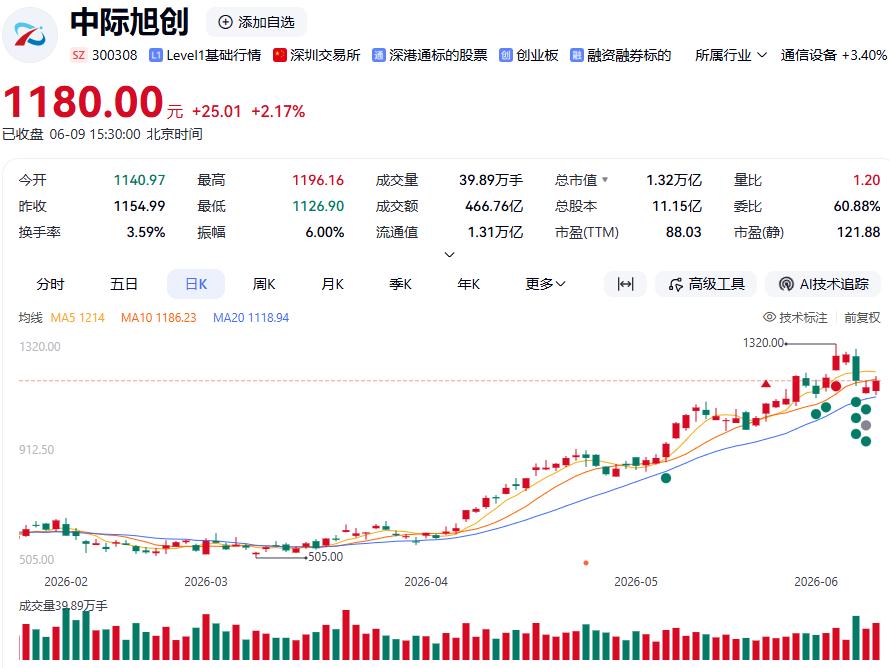Click the 2026-04 date axis label

(426, 582)
